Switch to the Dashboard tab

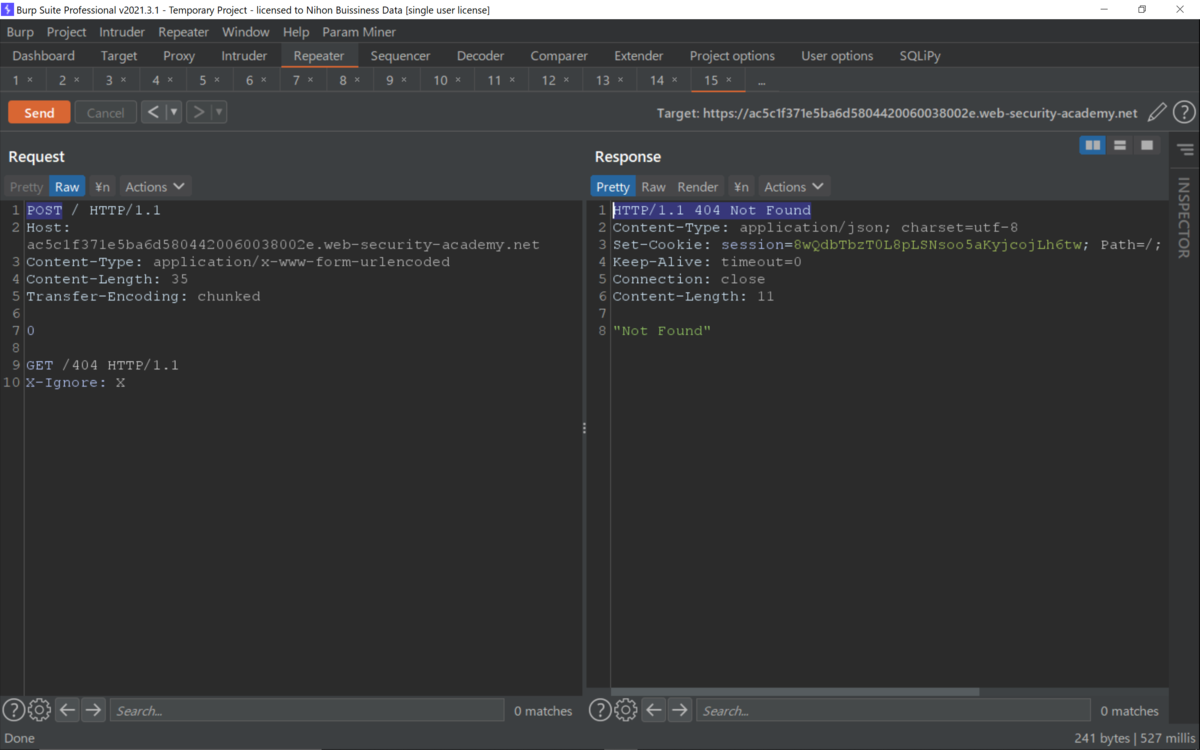click(x=44, y=56)
